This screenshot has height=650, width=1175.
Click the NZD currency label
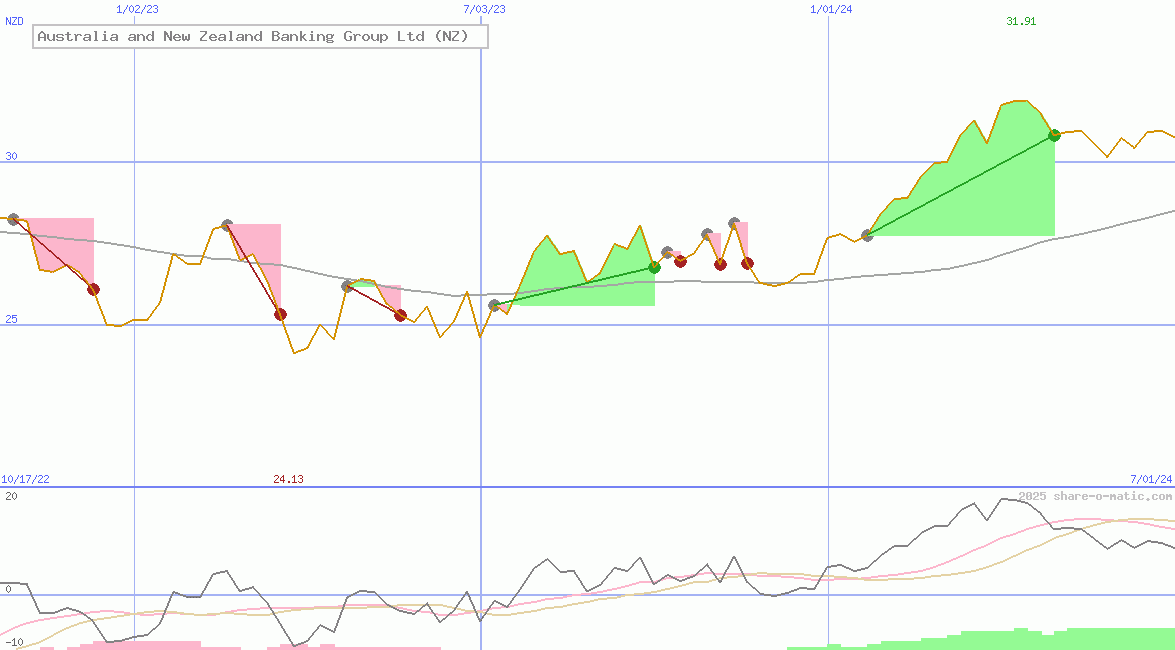pos(14,21)
